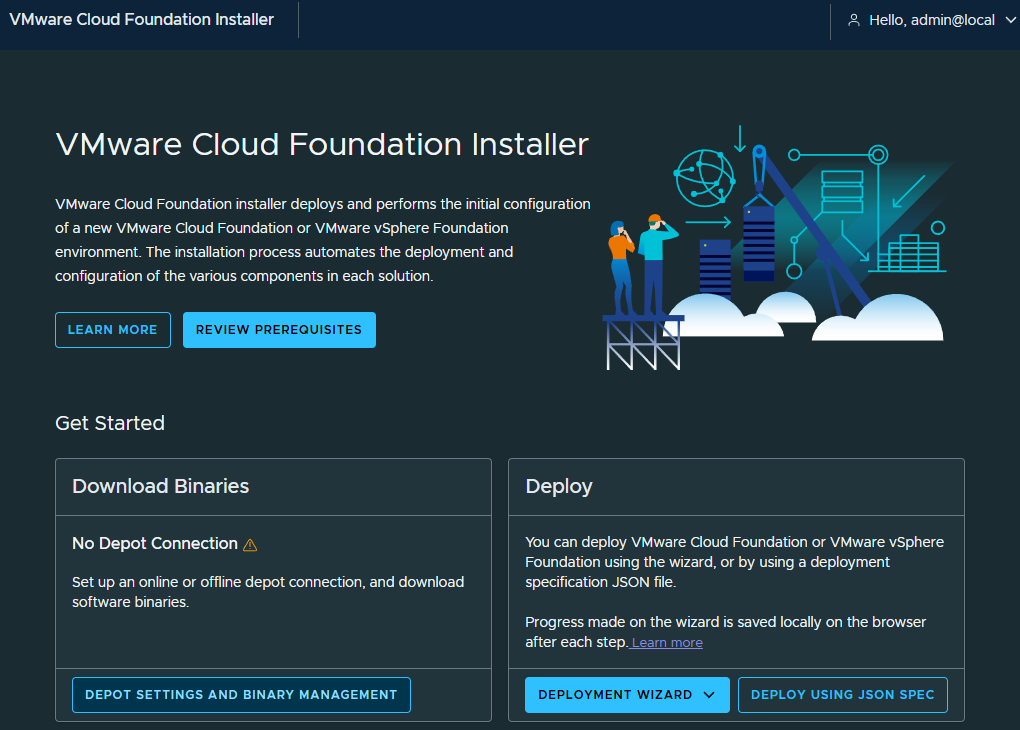Click the Get Started heading

point(110,423)
